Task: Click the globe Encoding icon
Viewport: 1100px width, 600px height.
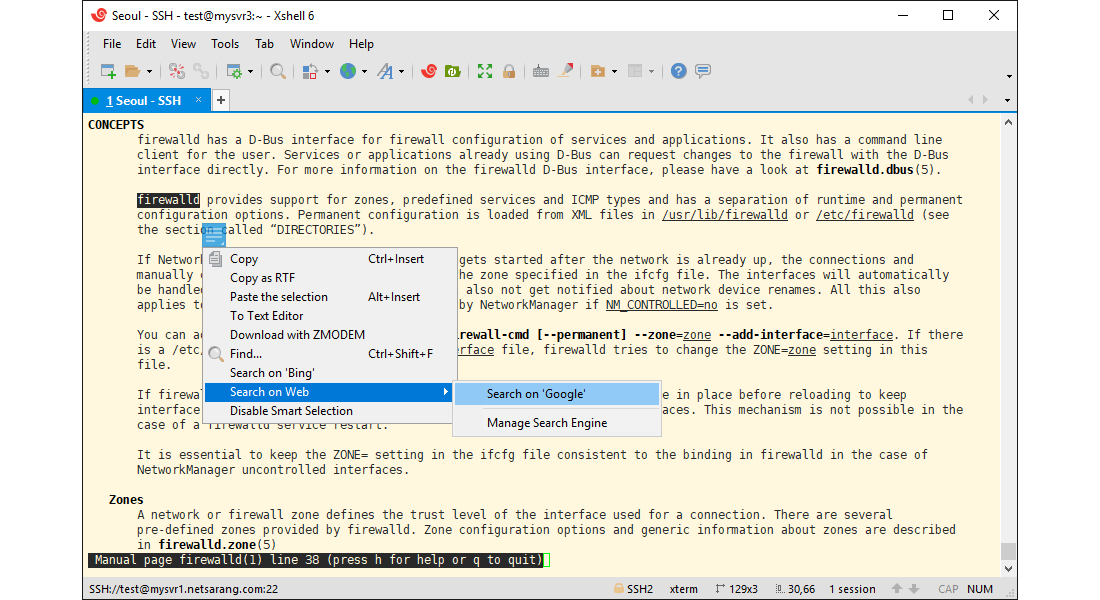Action: (348, 71)
